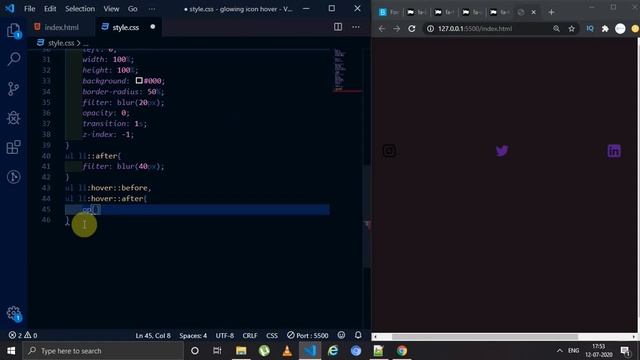Open the Search view in VS Code
This screenshot has width=640, height=360.
coord(13,59)
